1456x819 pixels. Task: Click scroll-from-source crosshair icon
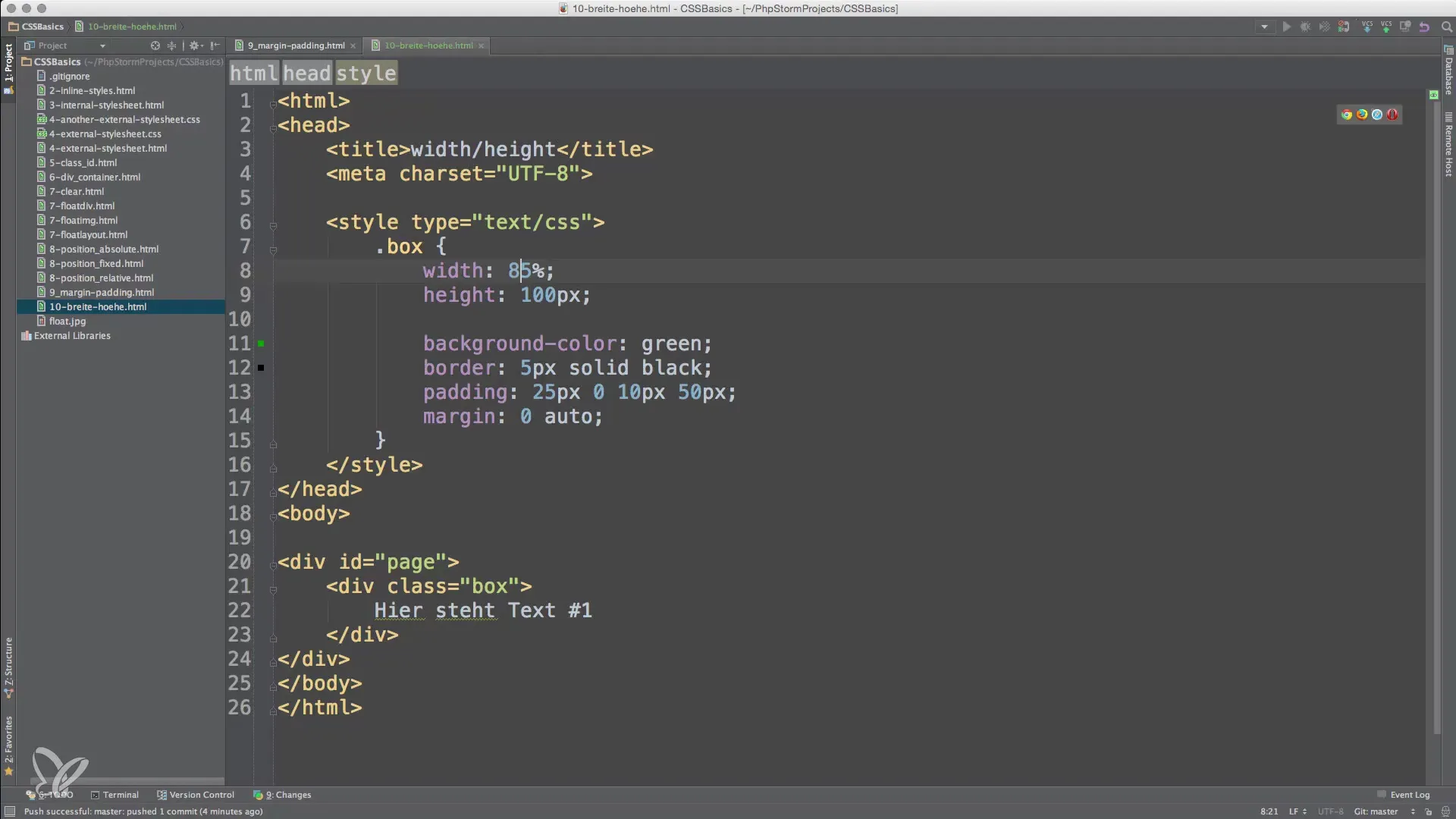155,45
